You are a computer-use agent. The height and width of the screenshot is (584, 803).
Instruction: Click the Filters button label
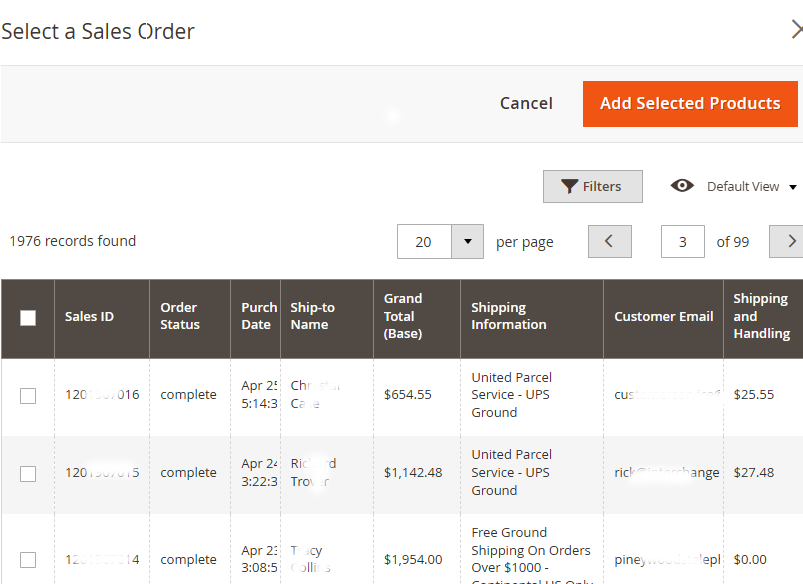(601, 186)
